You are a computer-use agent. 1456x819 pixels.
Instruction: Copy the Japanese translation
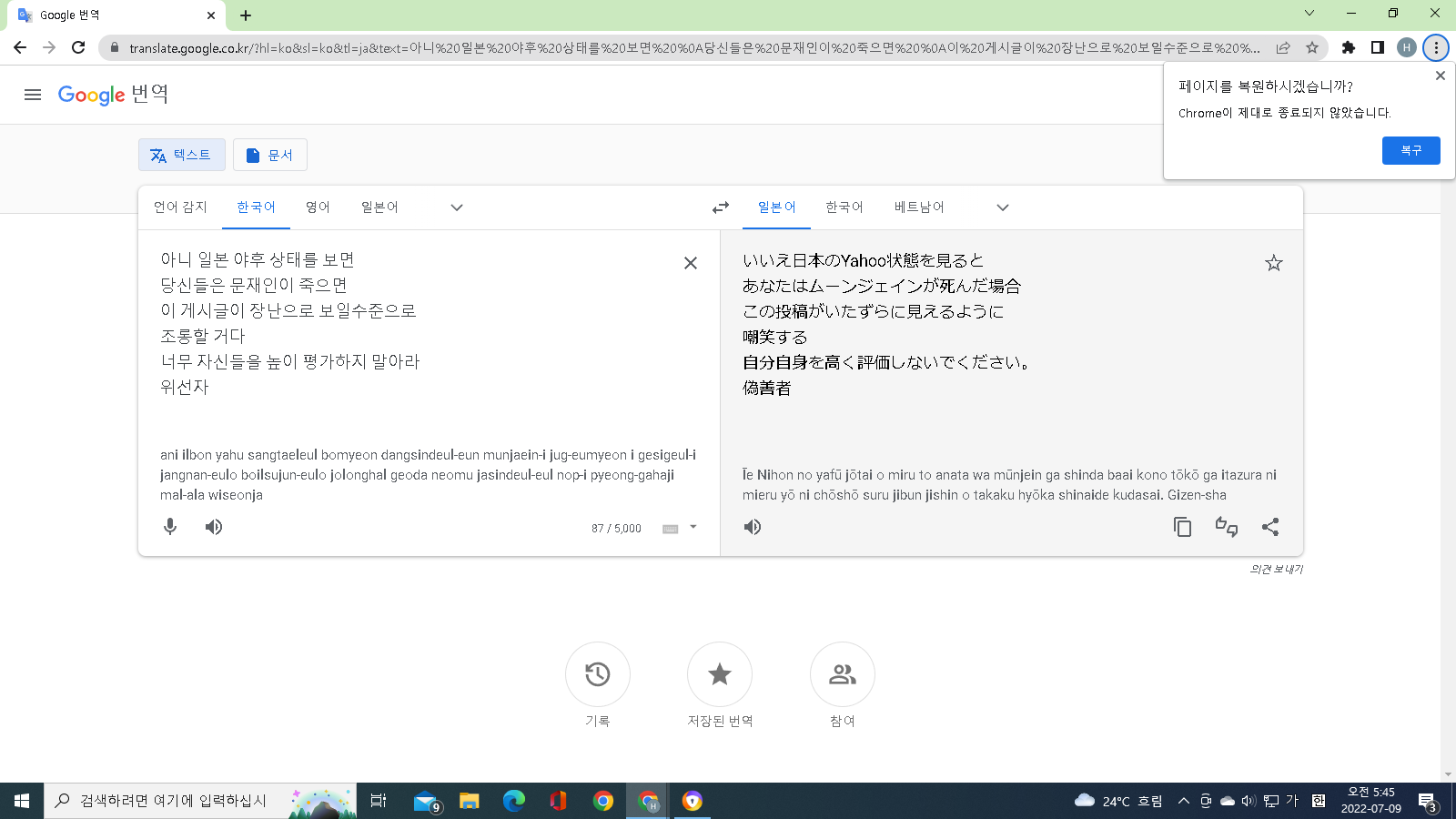click(1182, 527)
